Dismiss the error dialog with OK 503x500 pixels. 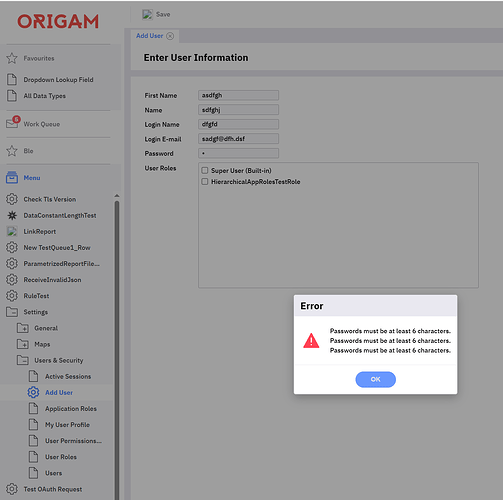(376, 379)
